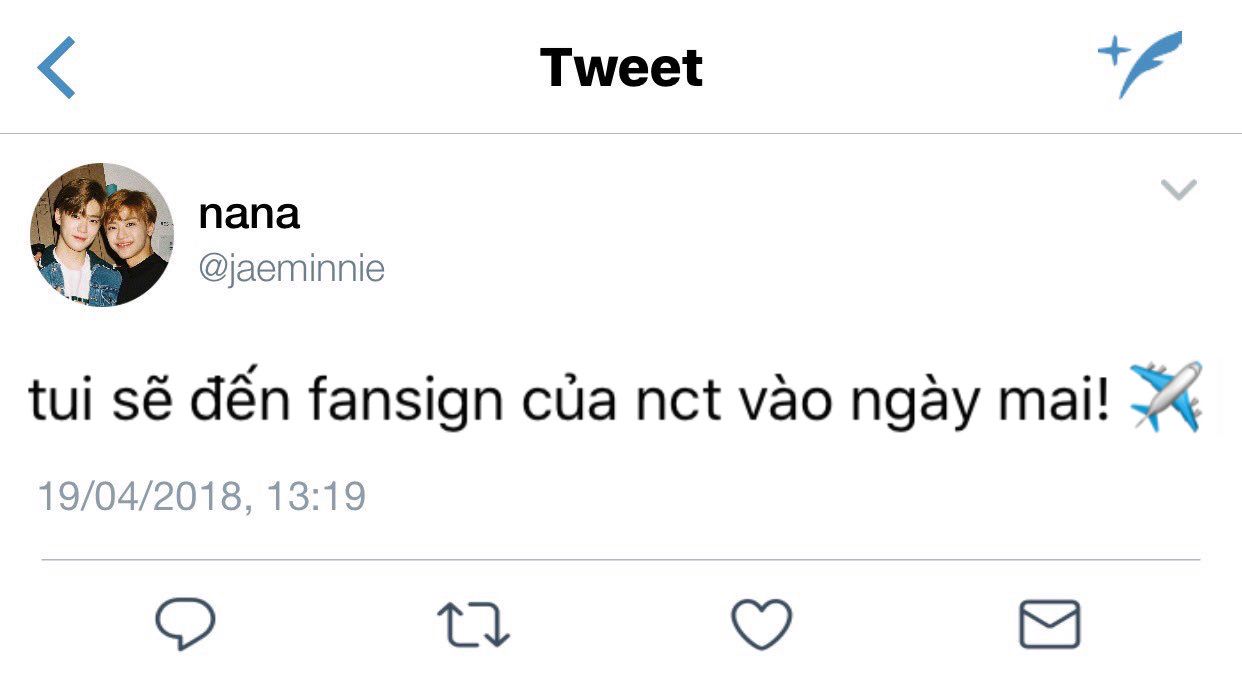This screenshot has width=1242, height=681.
Task: Open nana's profile picture
Action: [x=102, y=235]
